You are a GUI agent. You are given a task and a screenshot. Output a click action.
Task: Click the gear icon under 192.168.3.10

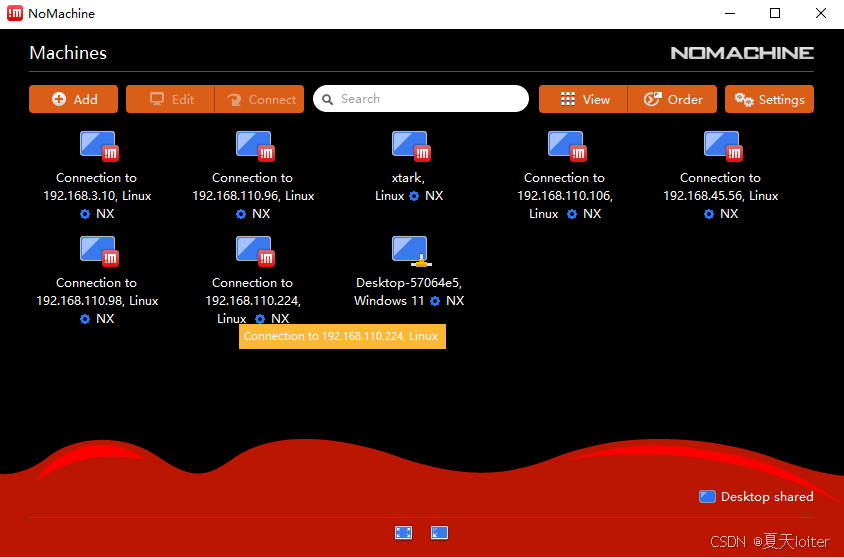pos(85,214)
